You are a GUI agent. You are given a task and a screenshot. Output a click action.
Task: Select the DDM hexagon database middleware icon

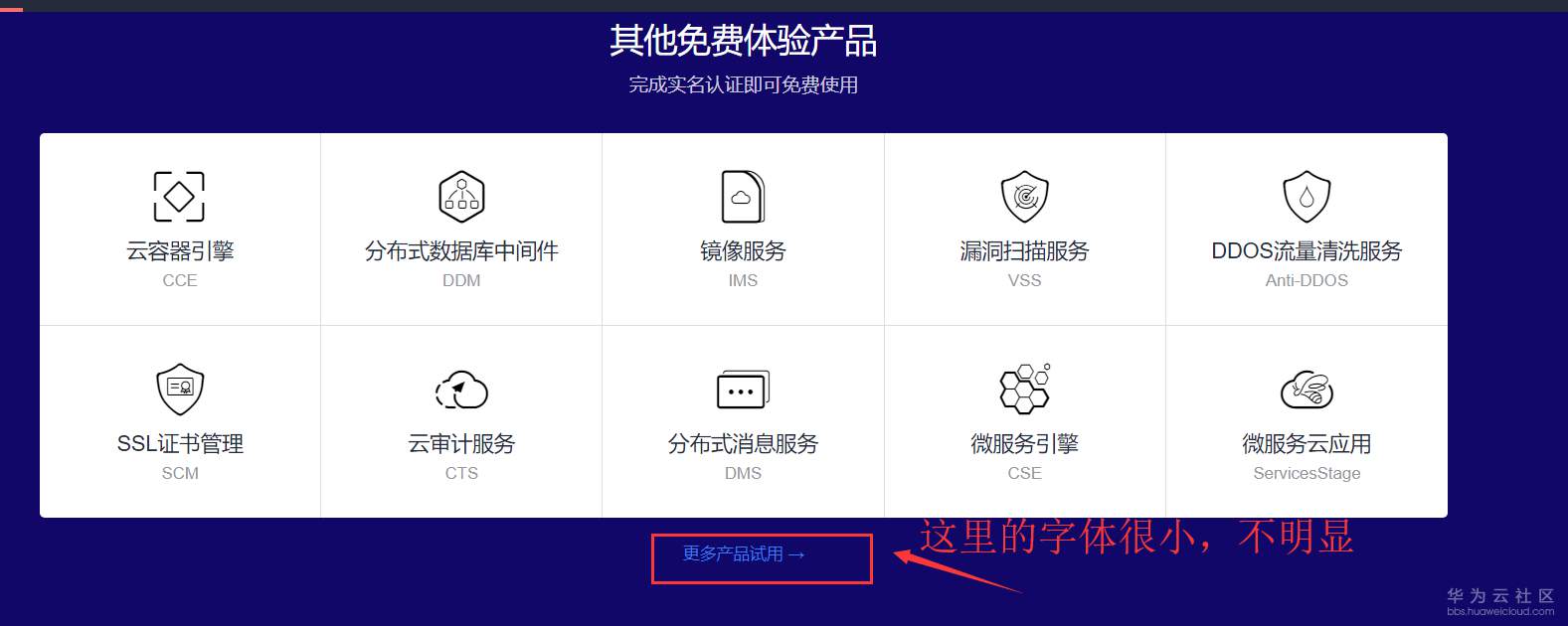pyautogui.click(x=461, y=196)
